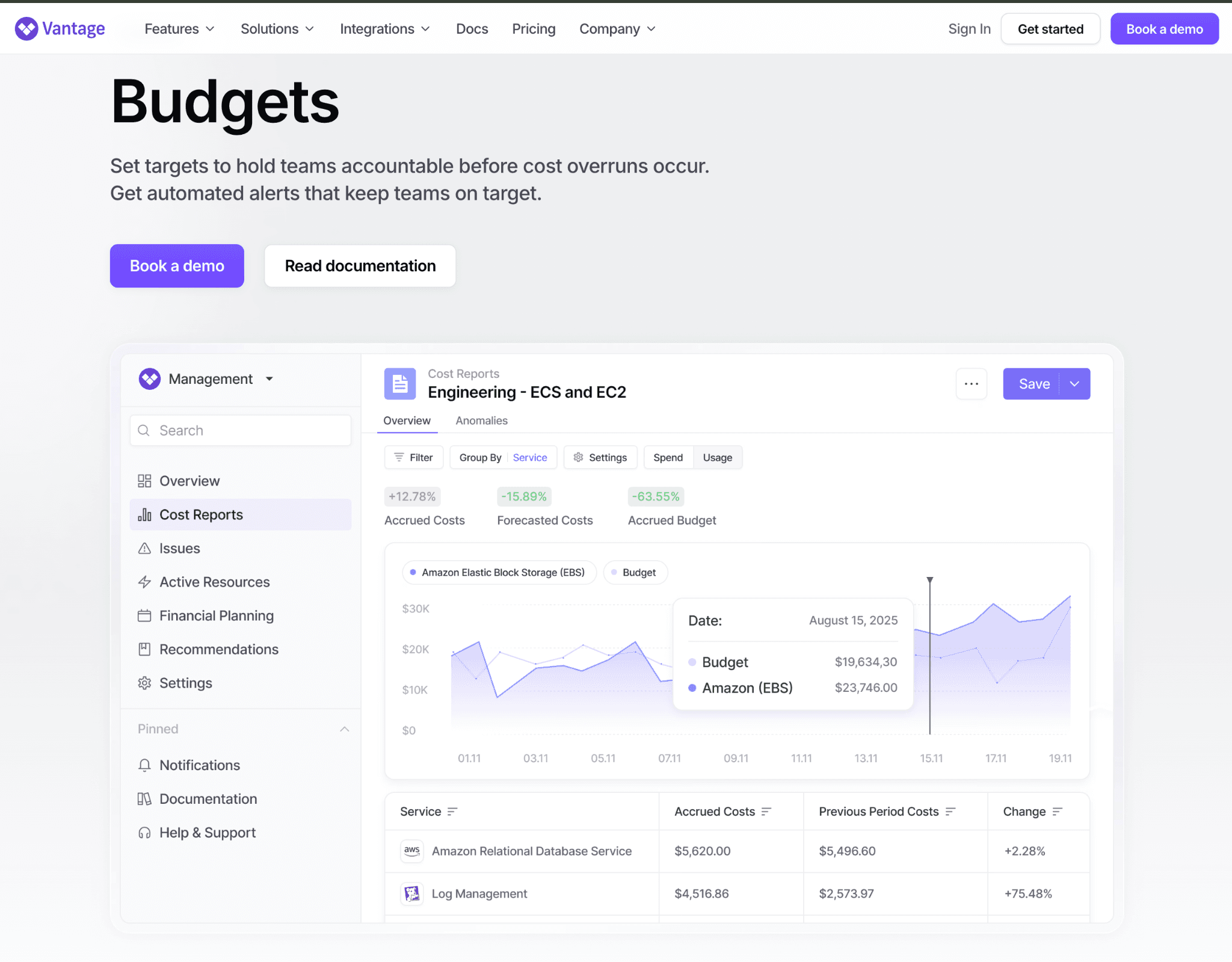The width and height of the screenshot is (1232, 962).
Task: Click Book a demo in the header
Action: point(1165,29)
